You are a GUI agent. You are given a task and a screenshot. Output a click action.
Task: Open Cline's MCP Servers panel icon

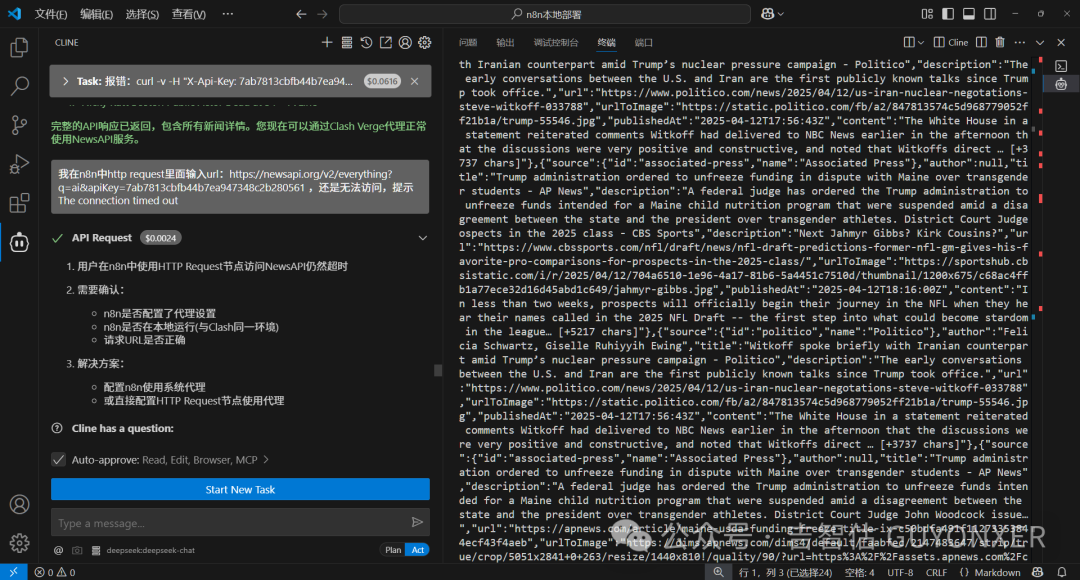tap(346, 42)
